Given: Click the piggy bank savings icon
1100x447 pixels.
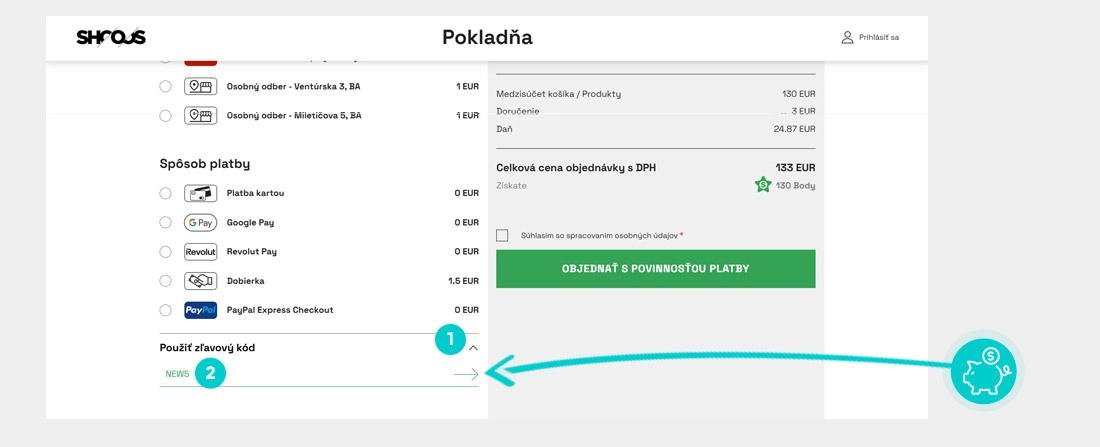Looking at the screenshot, I should pyautogui.click(x=982, y=371).
